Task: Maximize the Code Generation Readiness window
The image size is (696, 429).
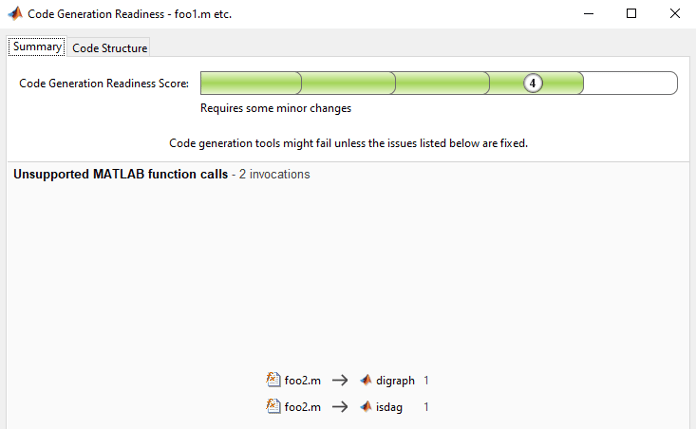Action: pos(631,14)
